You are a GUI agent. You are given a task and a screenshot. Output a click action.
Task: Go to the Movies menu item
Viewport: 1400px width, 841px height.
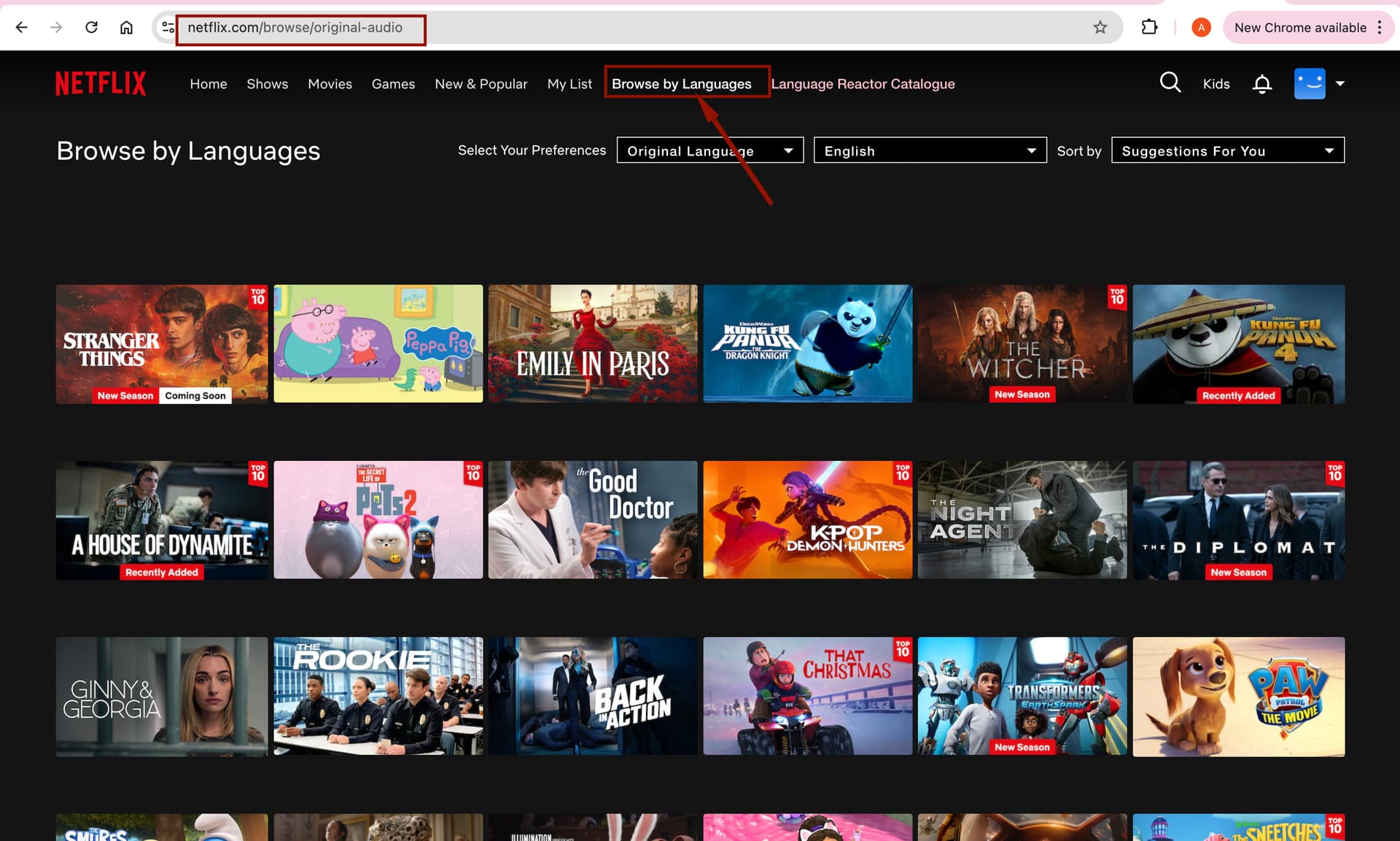coord(330,84)
